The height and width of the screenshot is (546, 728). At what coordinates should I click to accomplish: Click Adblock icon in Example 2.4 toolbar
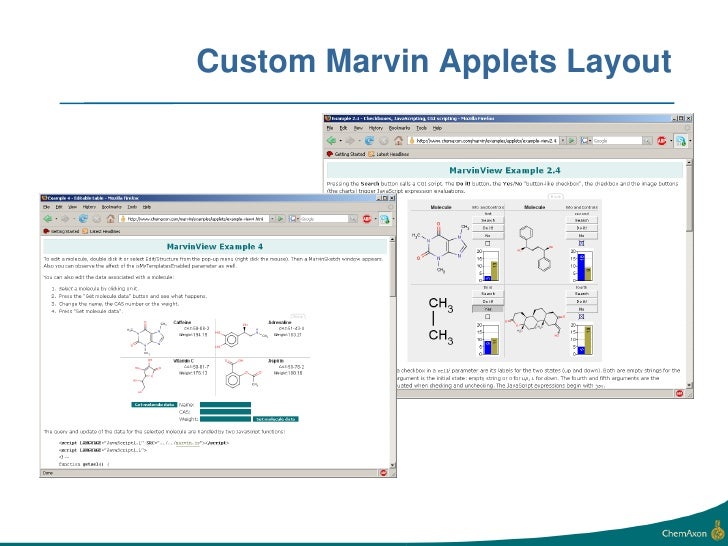click(x=662, y=141)
